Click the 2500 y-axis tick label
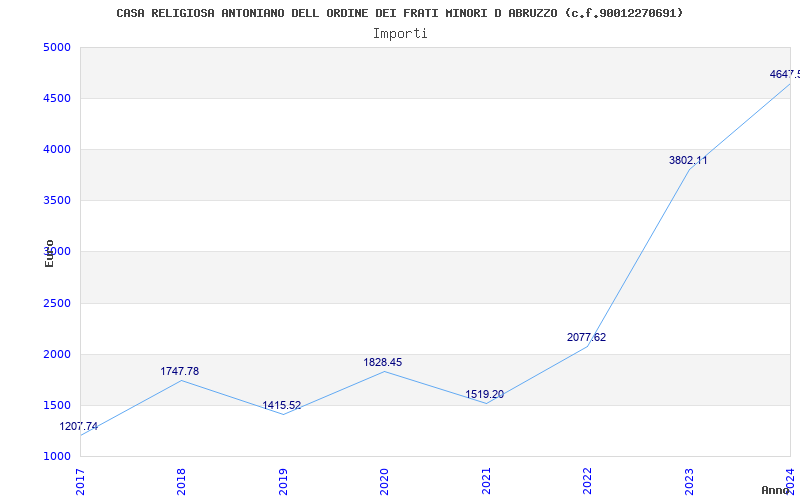 pyautogui.click(x=57, y=303)
